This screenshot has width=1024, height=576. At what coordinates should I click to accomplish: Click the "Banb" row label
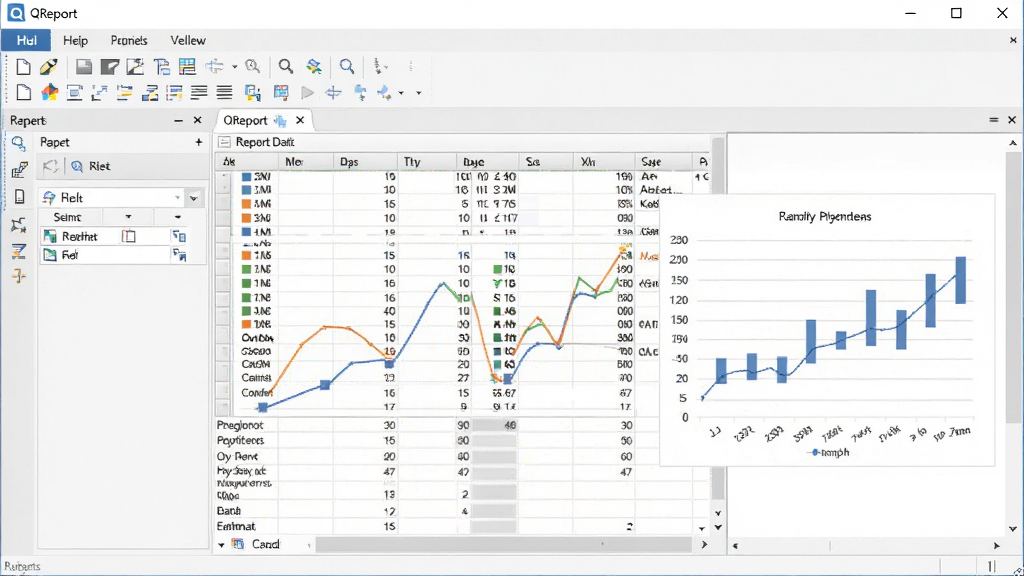click(229, 511)
